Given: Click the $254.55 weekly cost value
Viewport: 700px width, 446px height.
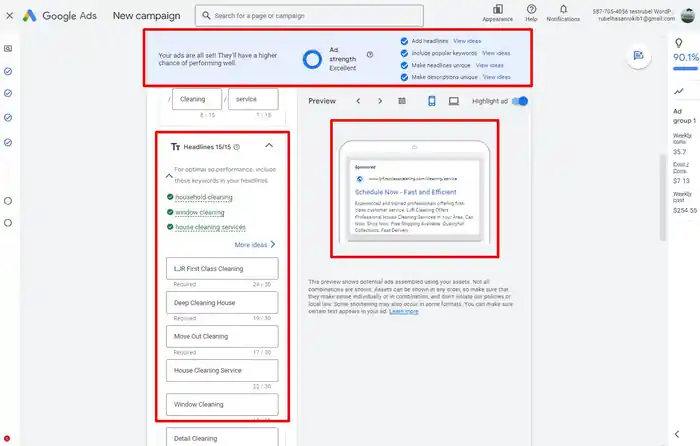Looking at the screenshot, I should (x=685, y=210).
